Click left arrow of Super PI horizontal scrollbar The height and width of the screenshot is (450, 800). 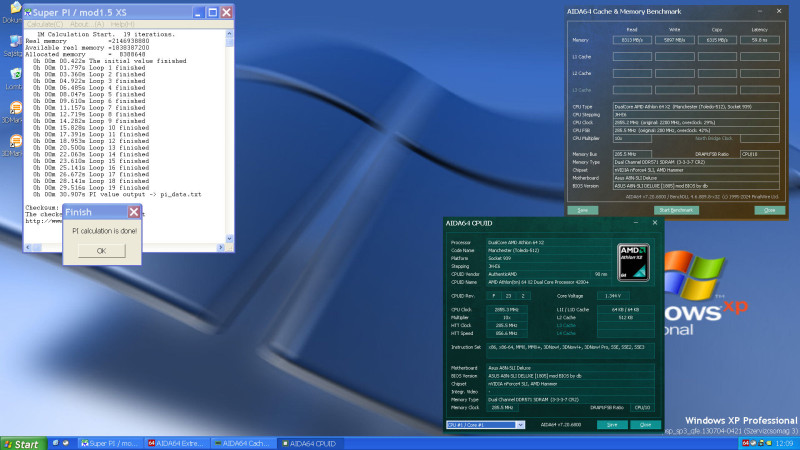(x=29, y=247)
